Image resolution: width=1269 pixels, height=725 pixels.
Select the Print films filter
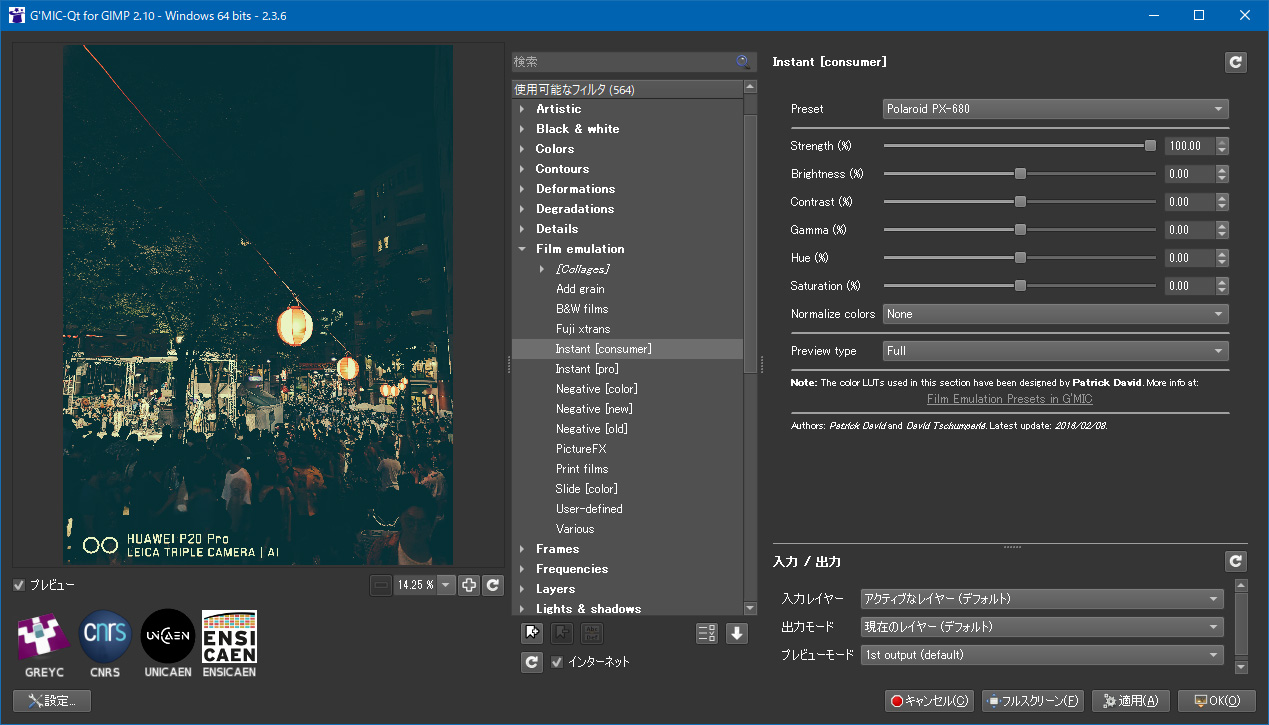pyautogui.click(x=582, y=469)
